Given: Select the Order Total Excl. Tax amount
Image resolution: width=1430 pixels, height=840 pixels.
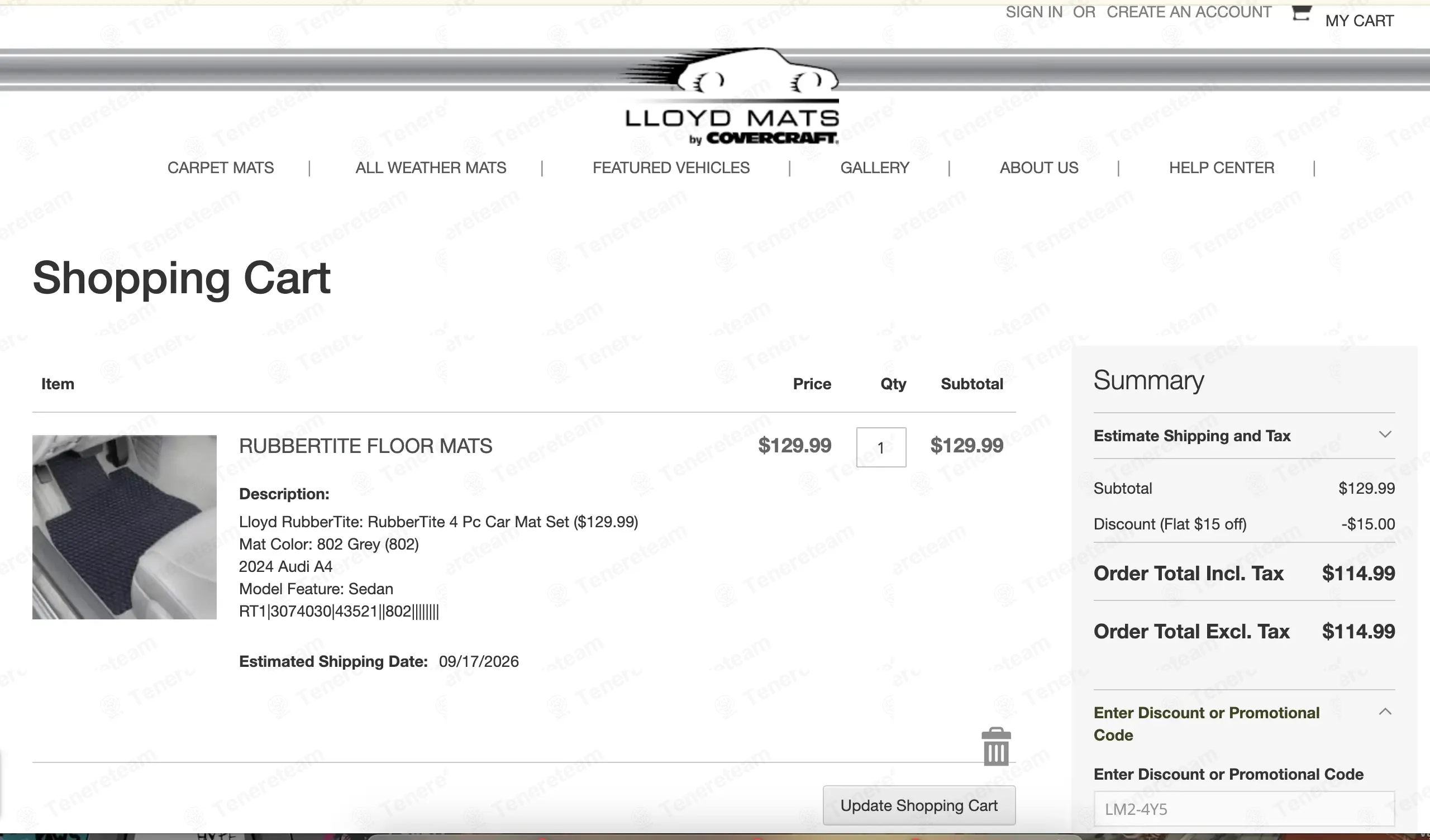Looking at the screenshot, I should point(1358,631).
